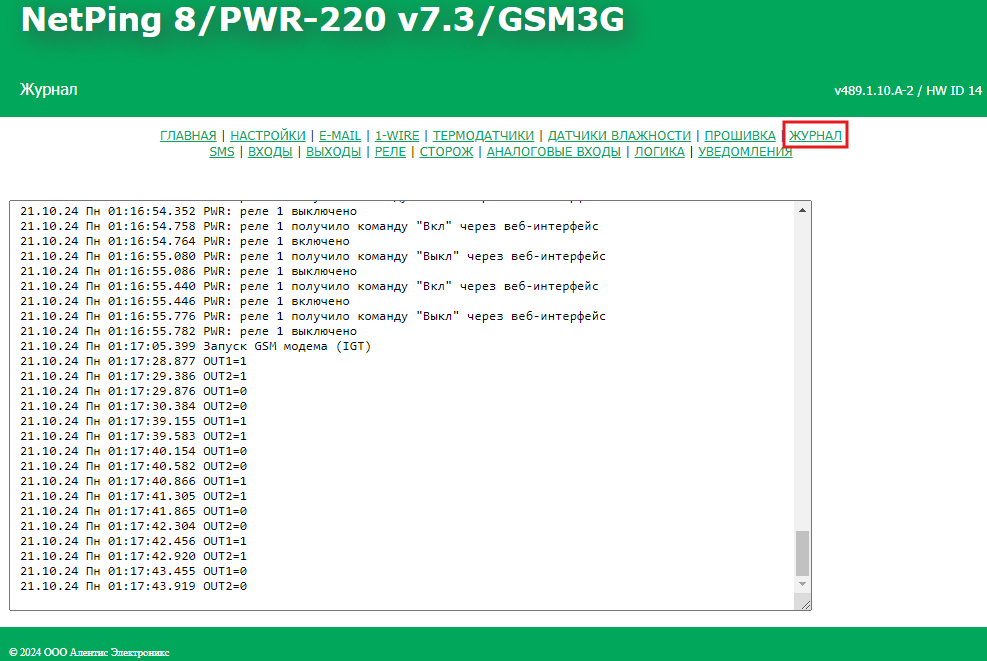987x661 pixels.
Task: Open the ГЛАВНАЯ home page link
Action: [x=188, y=135]
